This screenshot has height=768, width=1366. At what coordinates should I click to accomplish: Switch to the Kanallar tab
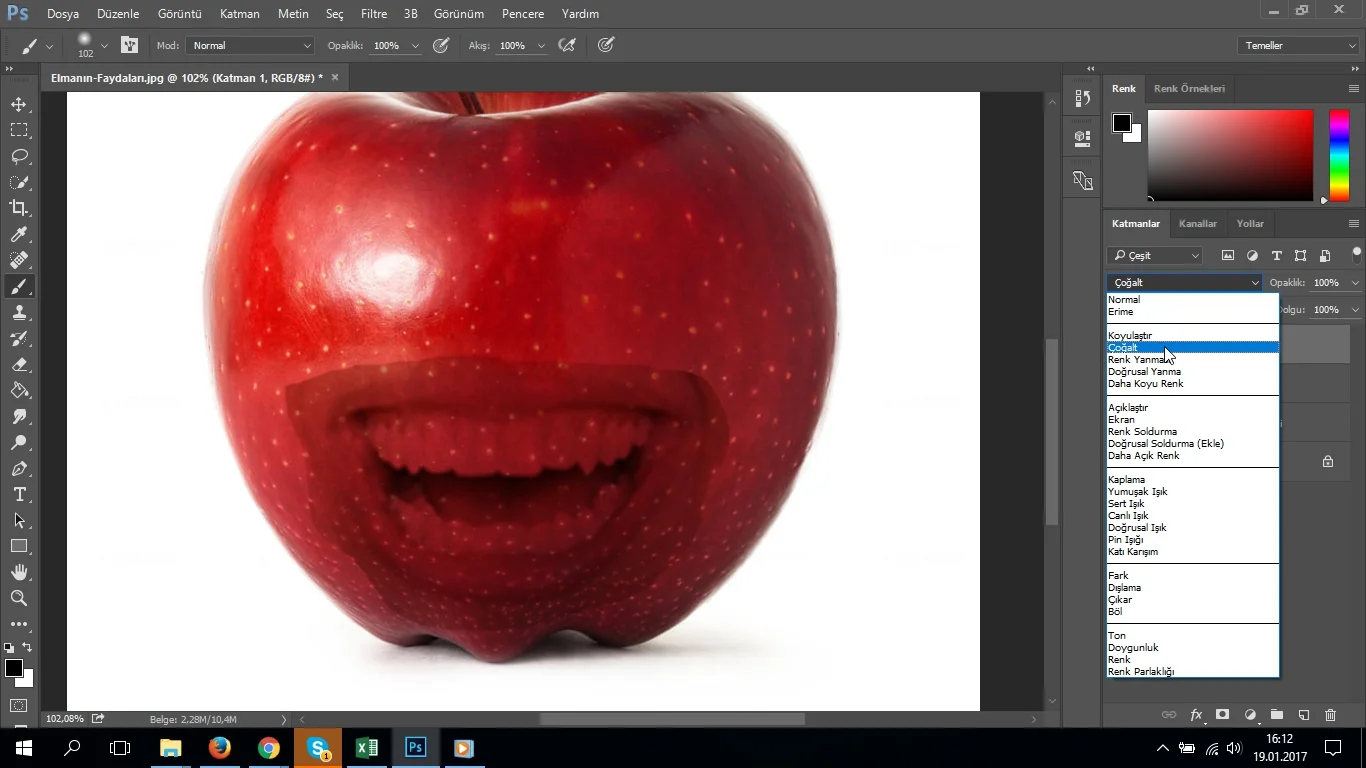(x=1197, y=223)
